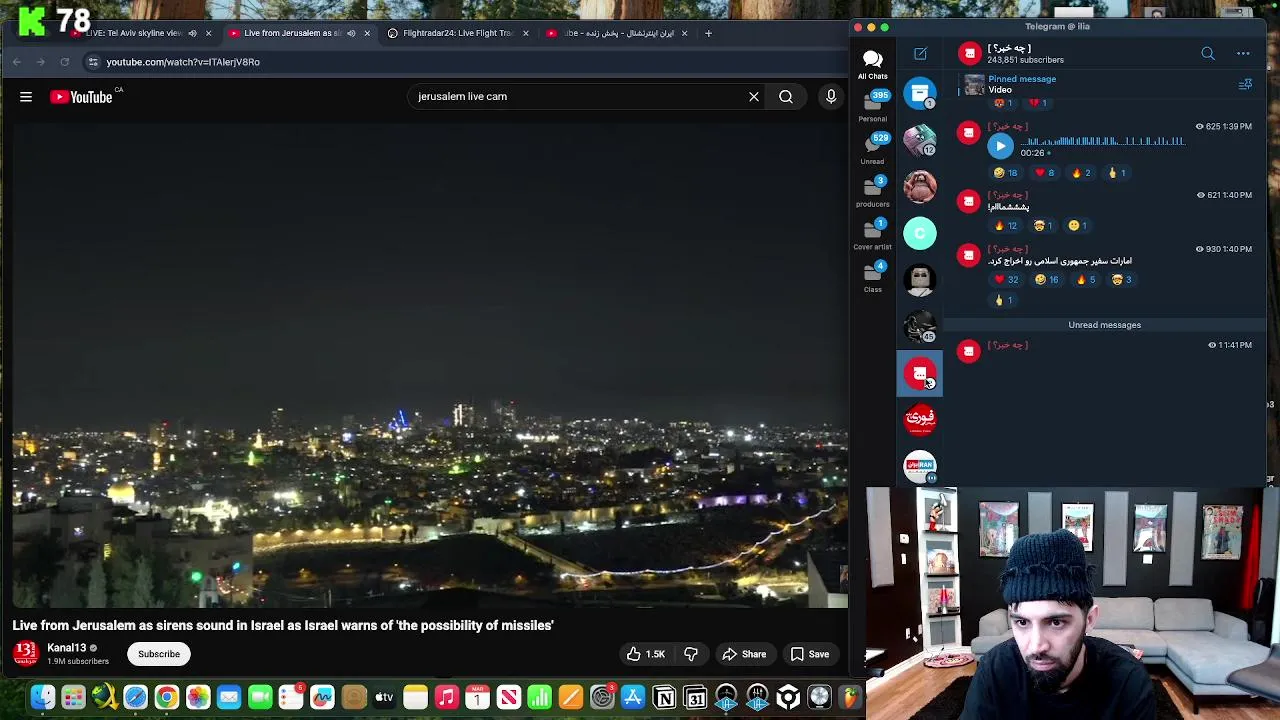Open the pinned messages list icon

[x=1245, y=85]
